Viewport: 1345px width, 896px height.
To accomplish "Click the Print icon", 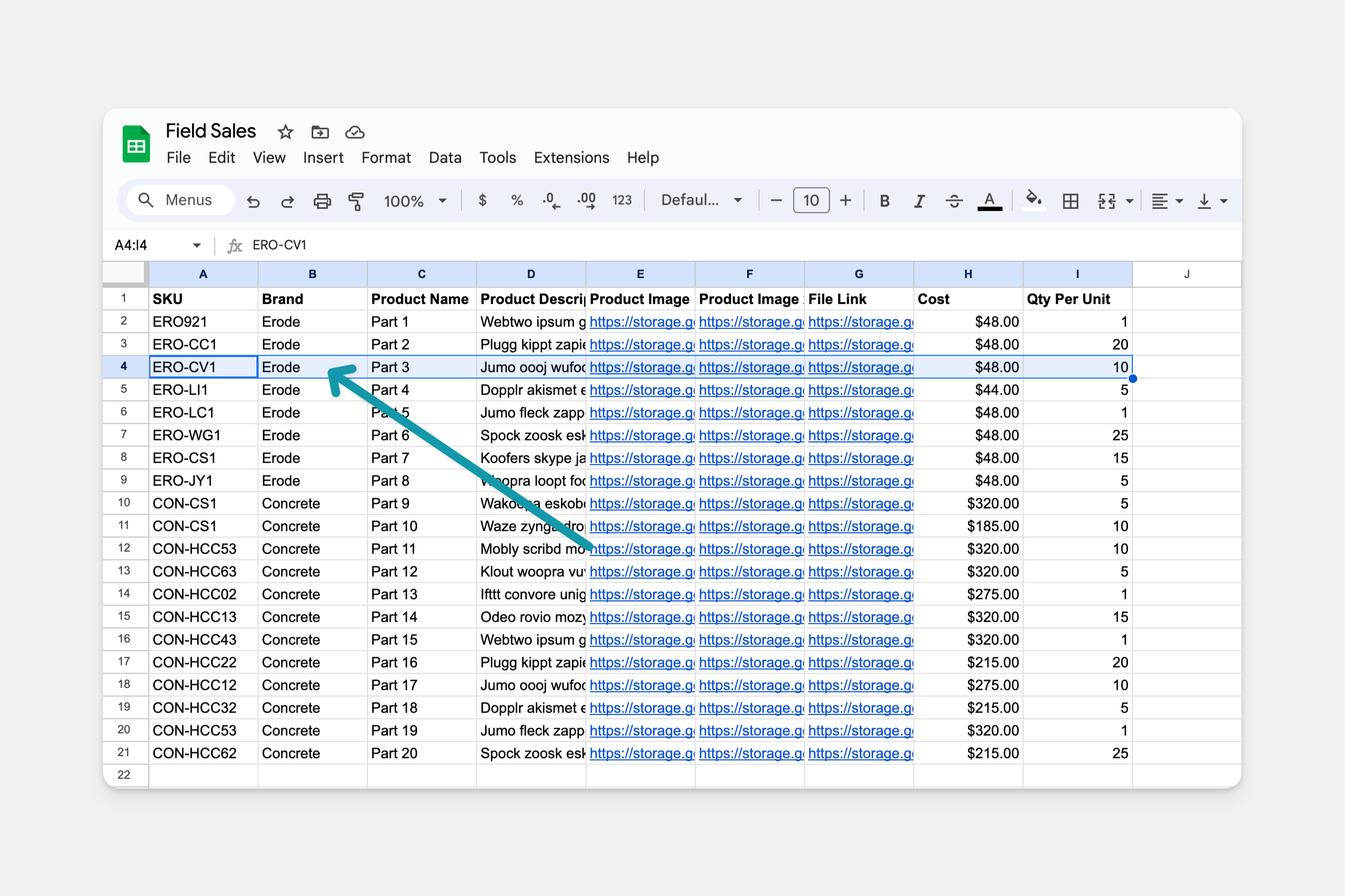I will [x=322, y=201].
